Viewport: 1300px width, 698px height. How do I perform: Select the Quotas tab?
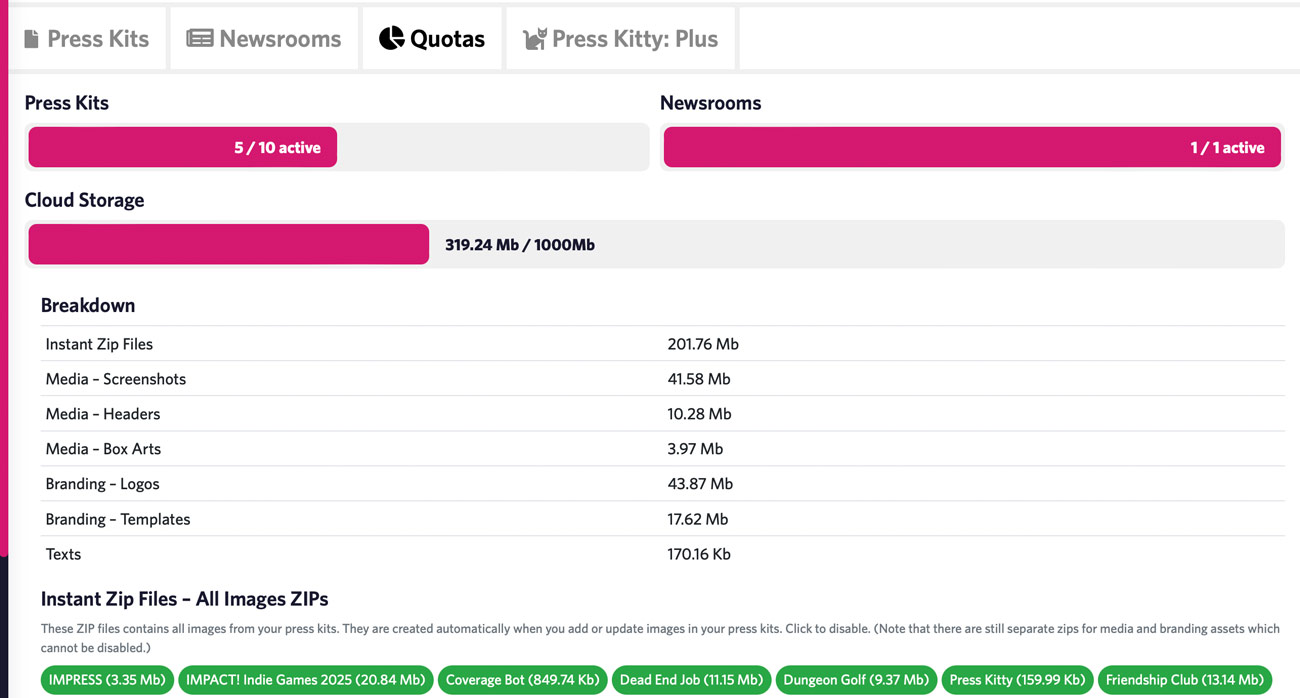tap(431, 38)
